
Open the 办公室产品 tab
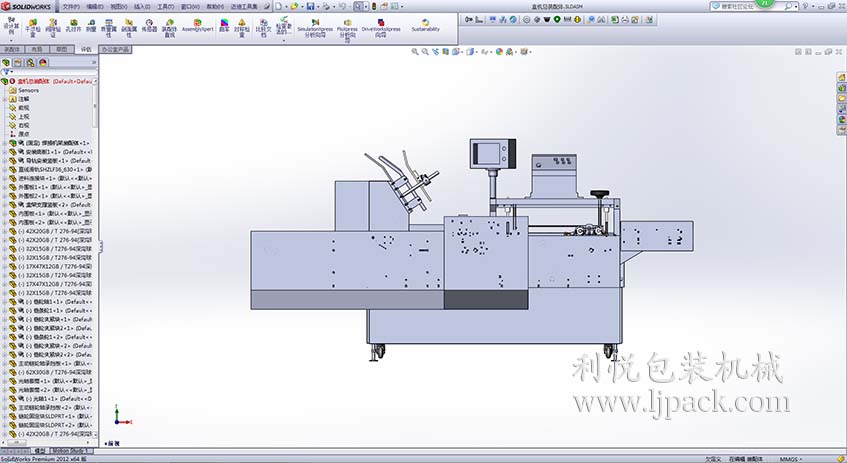pyautogui.click(x=116, y=48)
